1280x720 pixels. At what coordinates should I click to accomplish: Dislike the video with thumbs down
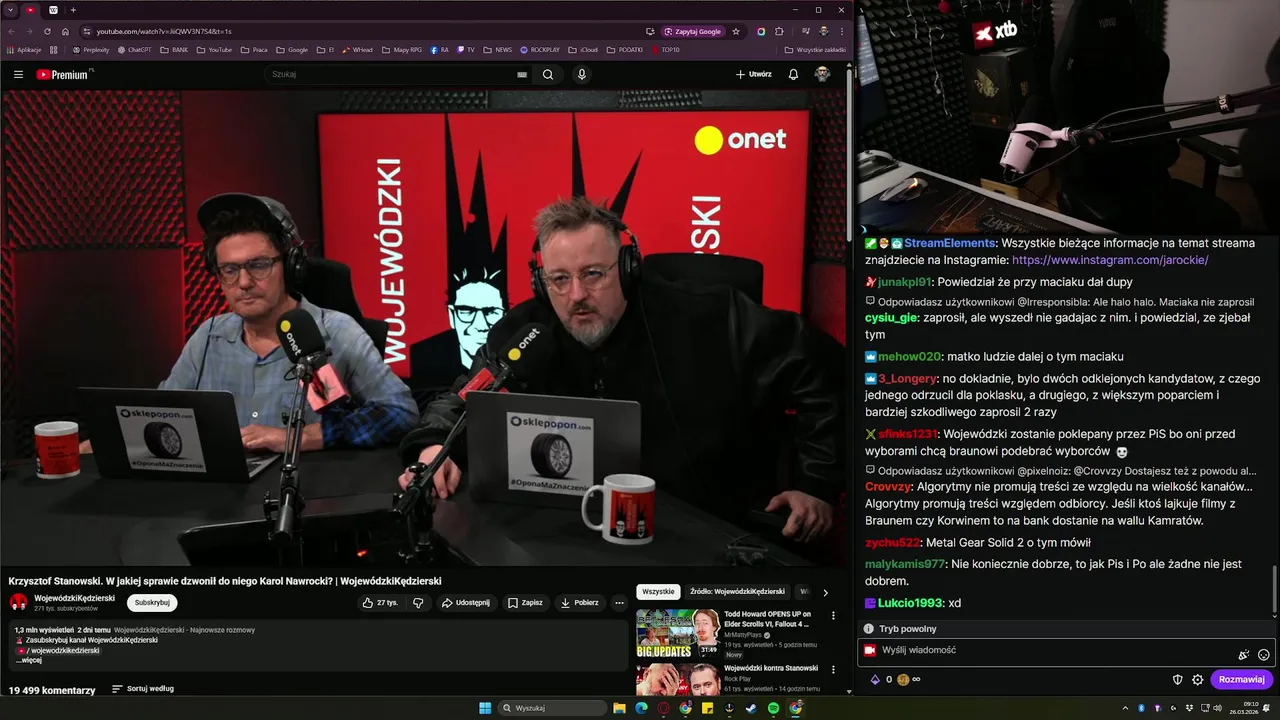pos(418,603)
